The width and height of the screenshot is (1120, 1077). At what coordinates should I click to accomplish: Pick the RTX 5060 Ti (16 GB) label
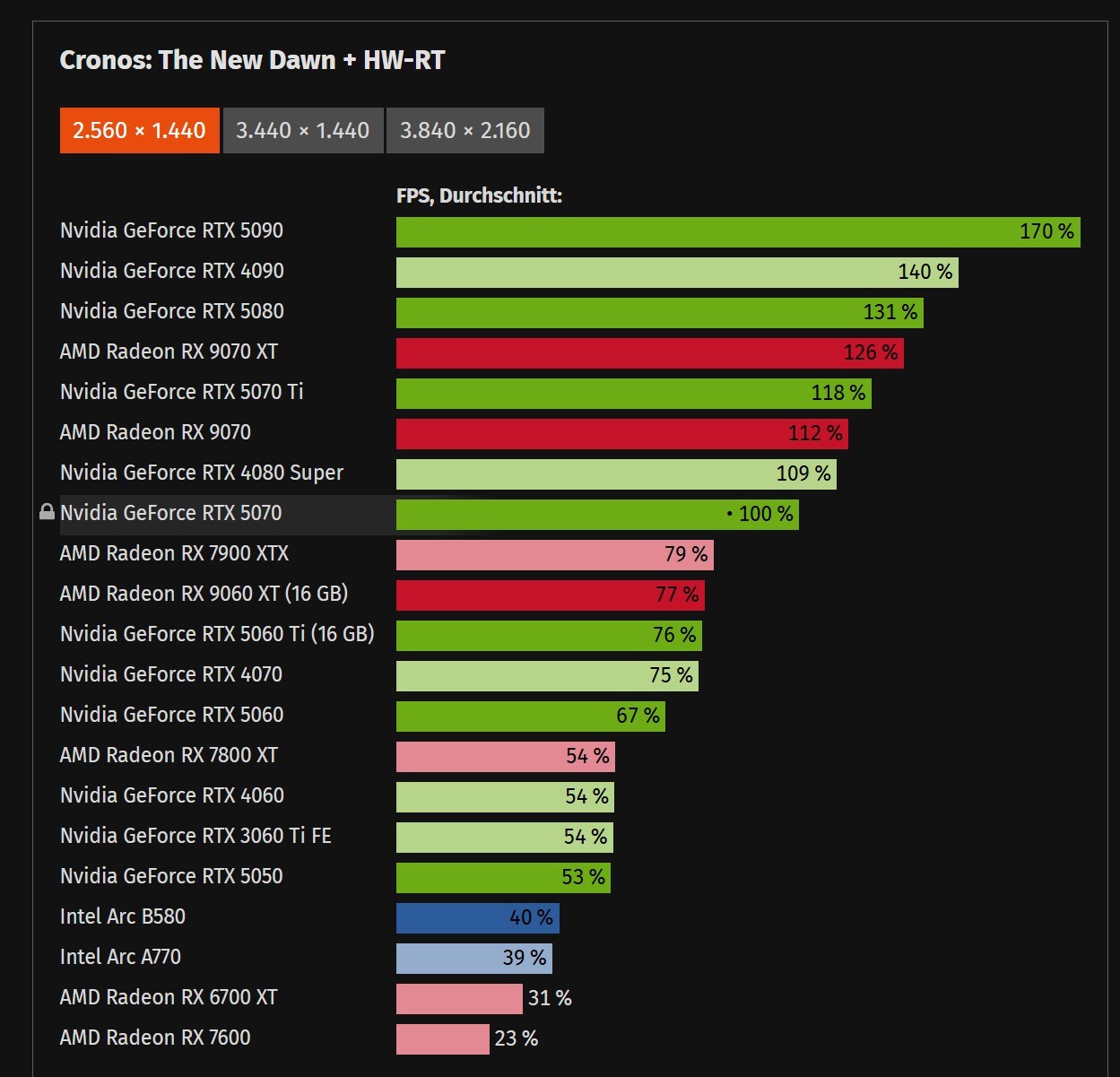pyautogui.click(x=216, y=634)
